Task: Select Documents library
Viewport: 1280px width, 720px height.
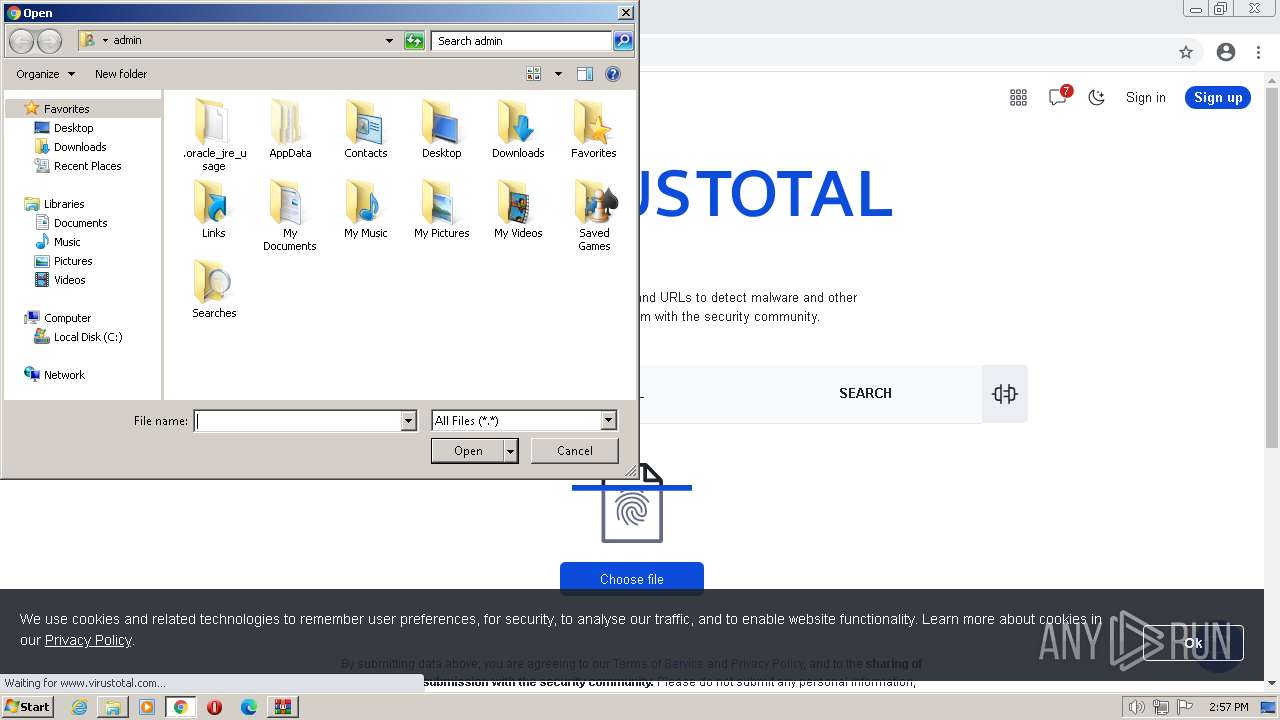Action: pos(80,223)
